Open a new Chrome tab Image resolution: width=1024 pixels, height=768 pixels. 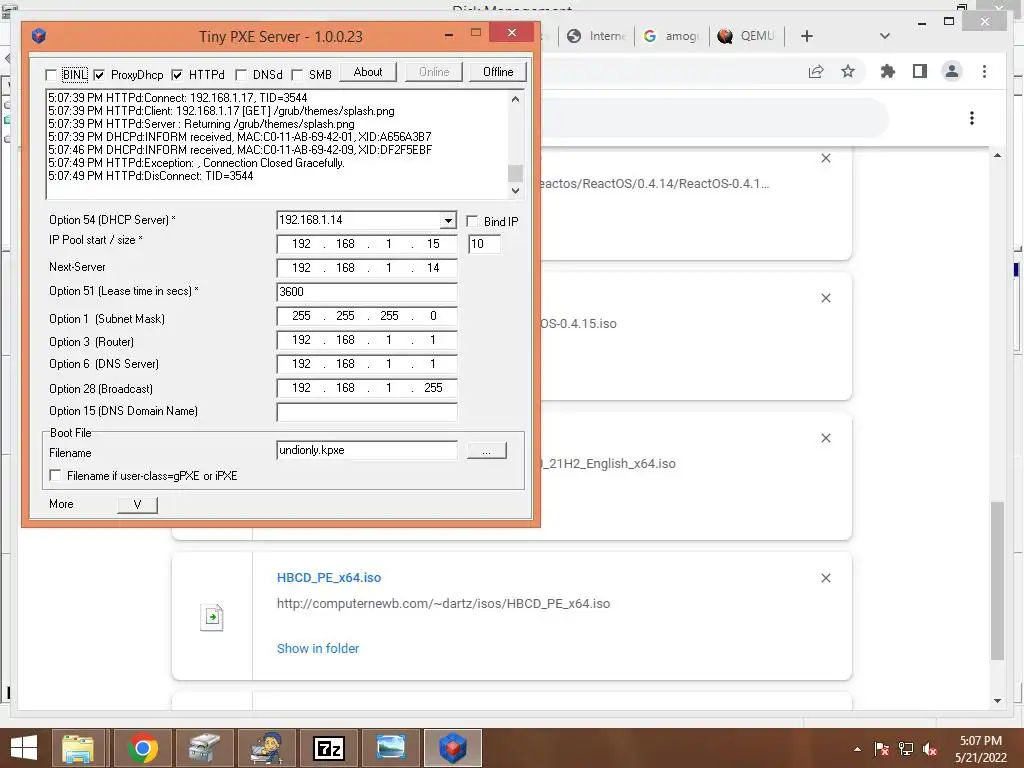click(807, 36)
